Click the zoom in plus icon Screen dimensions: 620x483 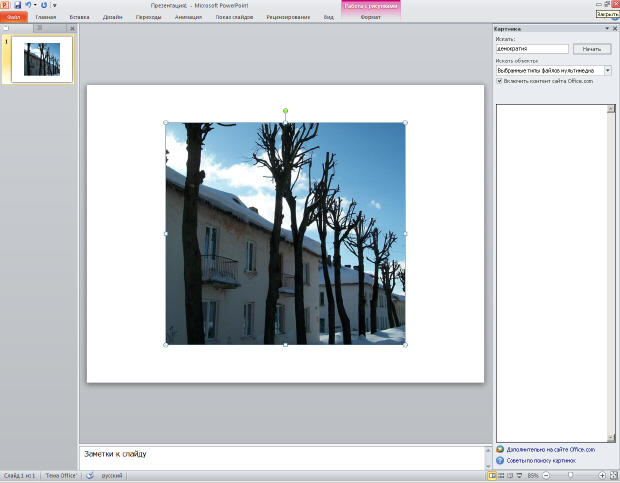[x=602, y=475]
